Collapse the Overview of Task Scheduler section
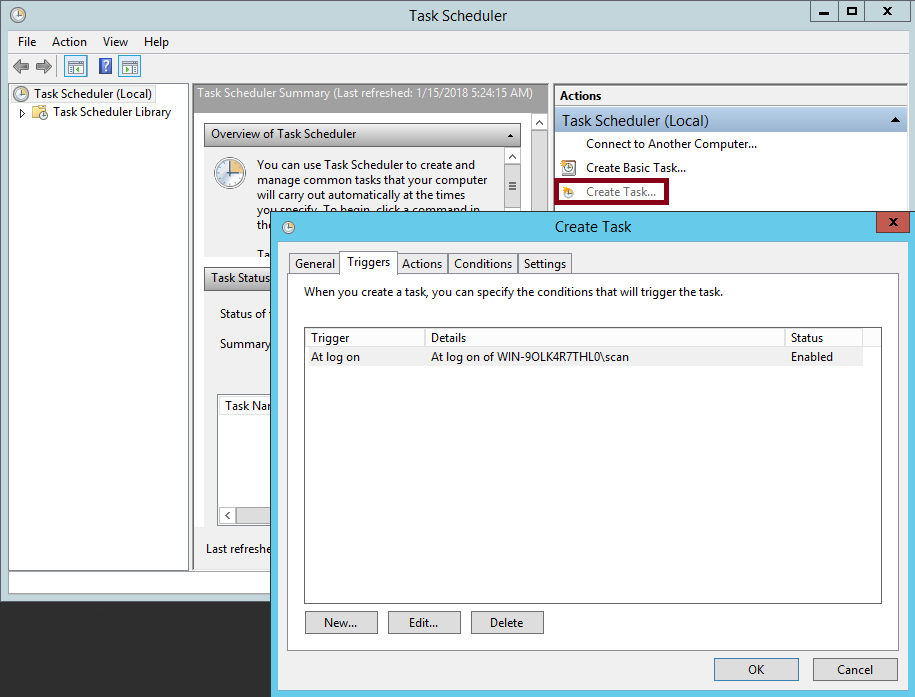 (511, 135)
